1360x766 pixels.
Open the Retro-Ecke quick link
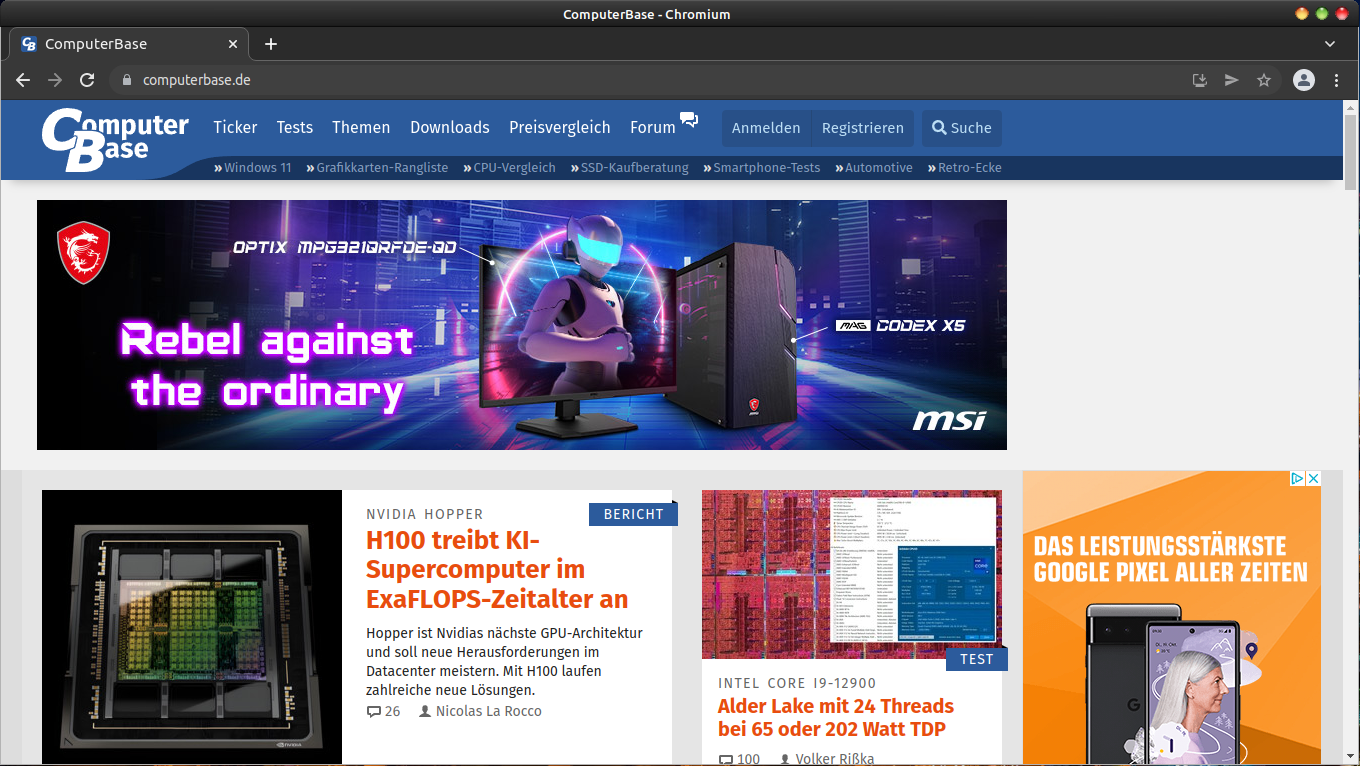coord(964,168)
